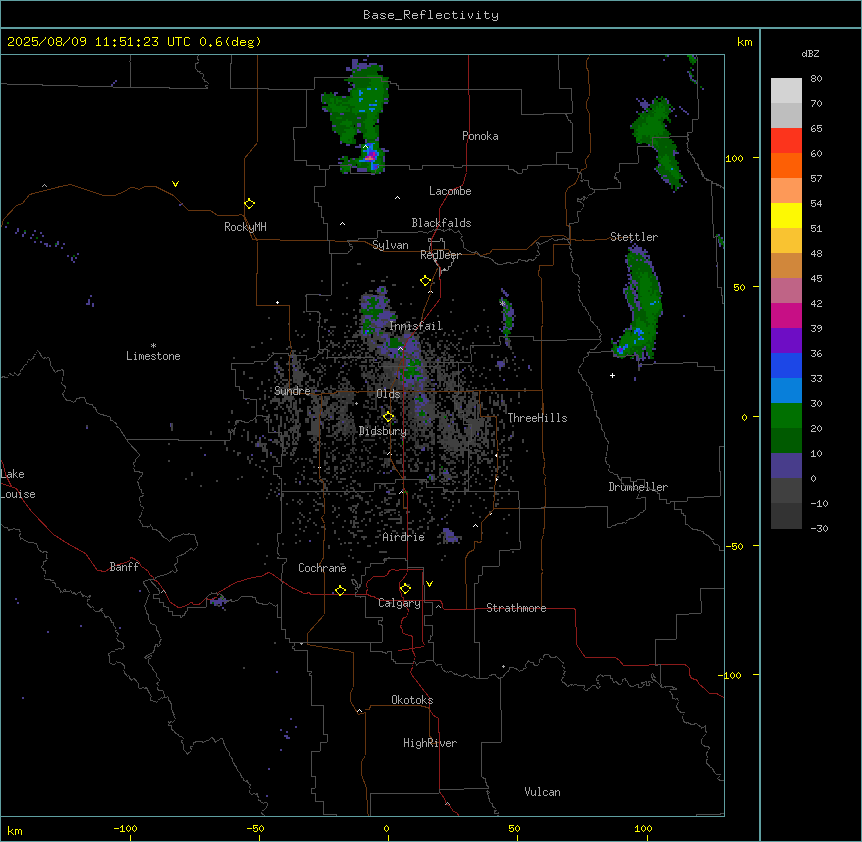Select the purple legend swatch below 39
This screenshot has height=842, width=862.
tap(786, 340)
